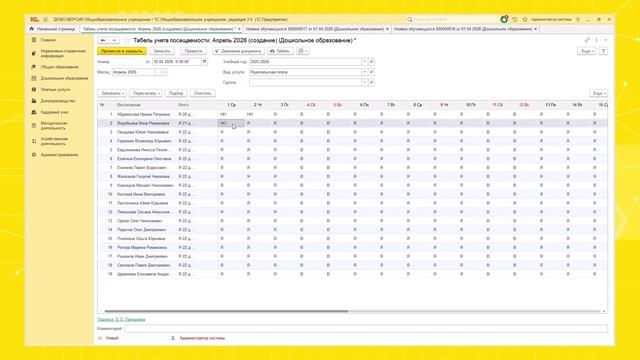Expand Вид услуги dropdown arrow
Image resolution: width=640 pixels, height=360 pixels.
tap(364, 72)
